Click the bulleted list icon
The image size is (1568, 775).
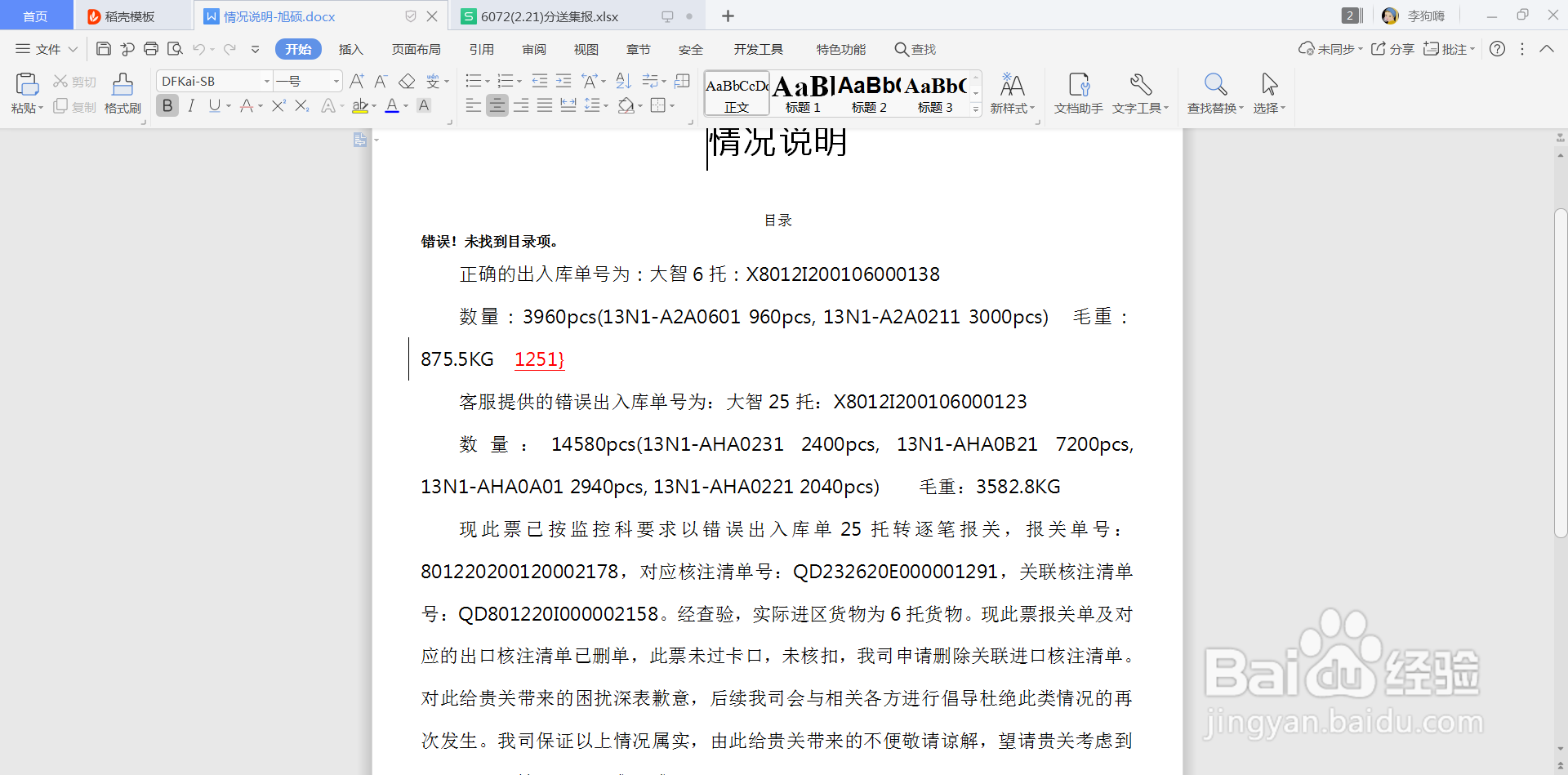[x=473, y=81]
